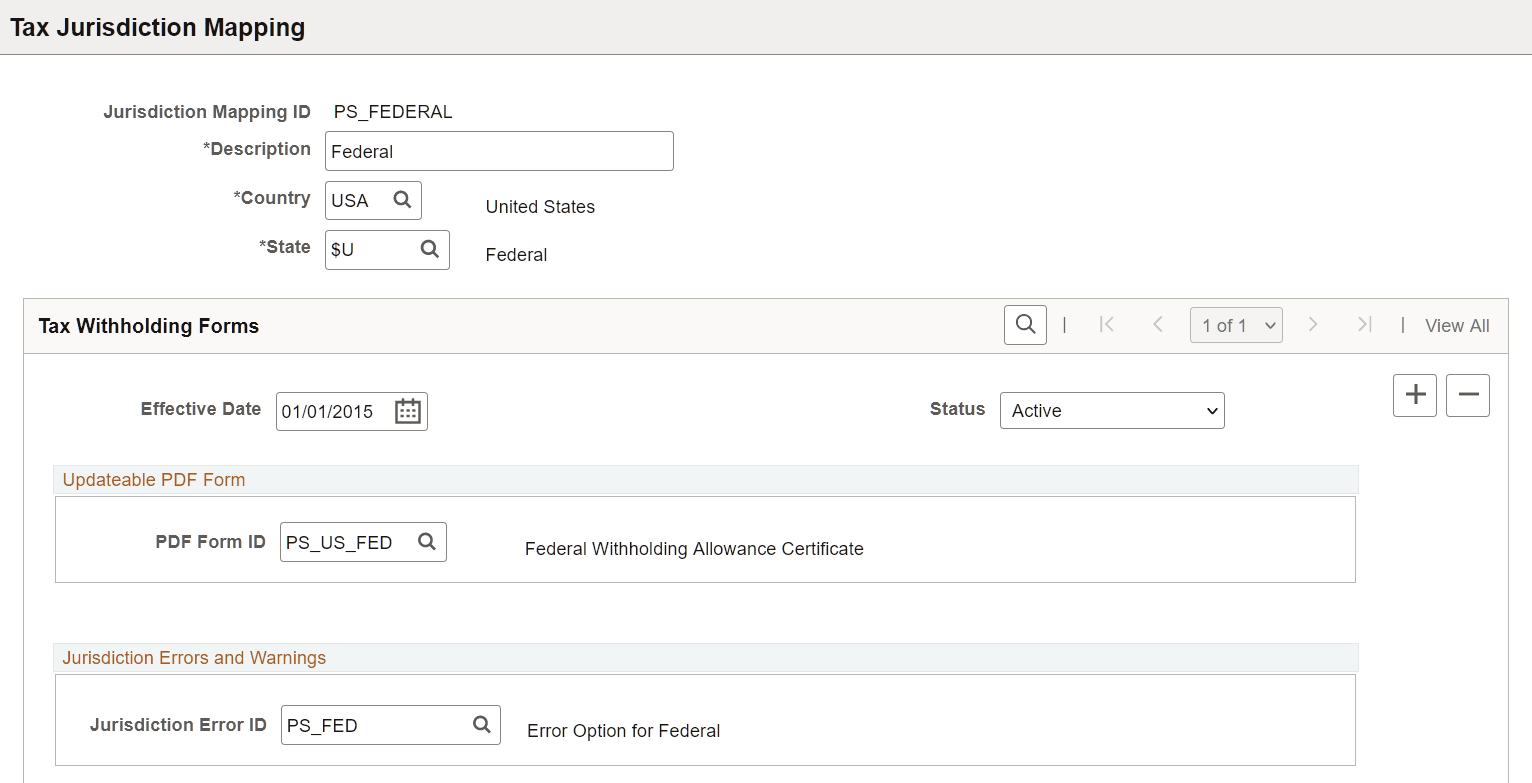
Task: Focus the Country input field
Action: pyautogui.click(x=356, y=200)
